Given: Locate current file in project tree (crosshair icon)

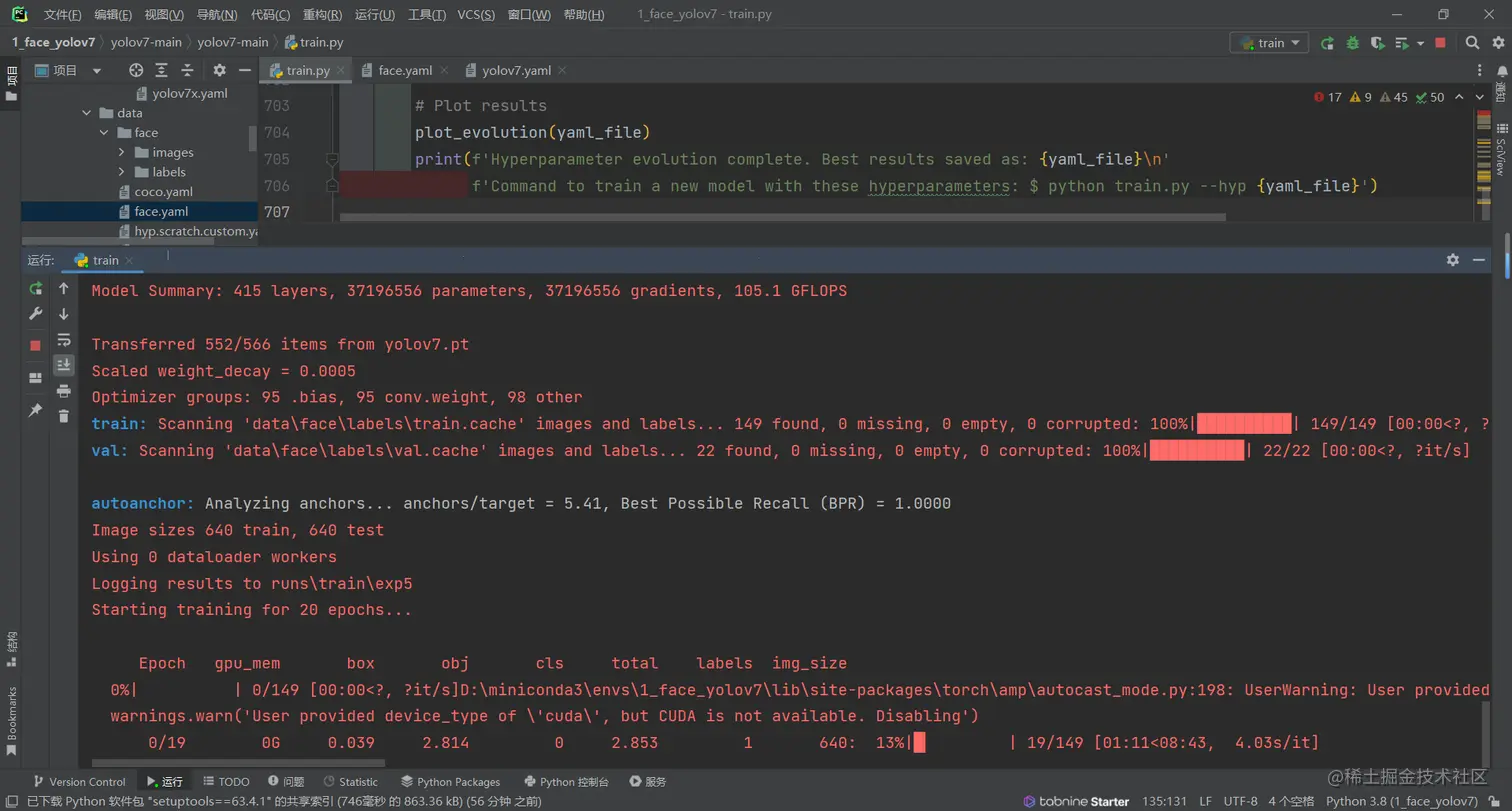Looking at the screenshot, I should pyautogui.click(x=136, y=70).
